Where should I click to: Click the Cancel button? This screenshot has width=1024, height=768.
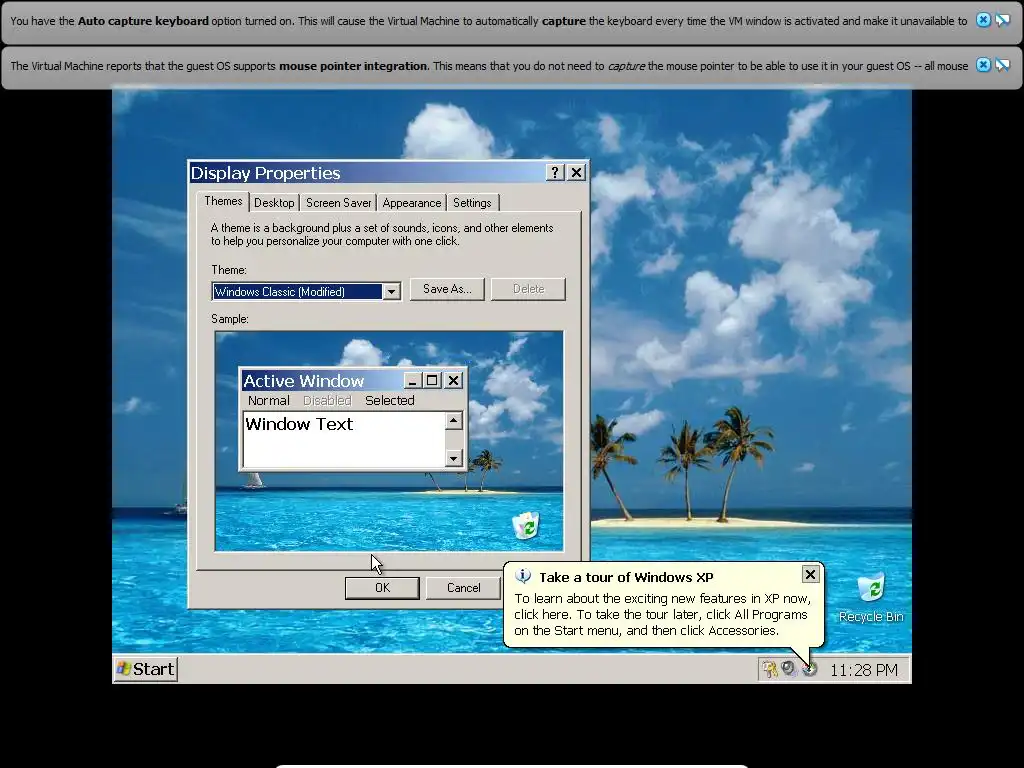pos(464,588)
